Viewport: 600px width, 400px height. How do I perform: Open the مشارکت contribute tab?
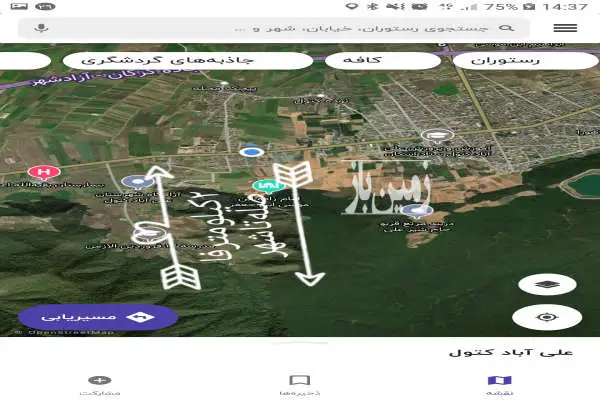pos(100,385)
